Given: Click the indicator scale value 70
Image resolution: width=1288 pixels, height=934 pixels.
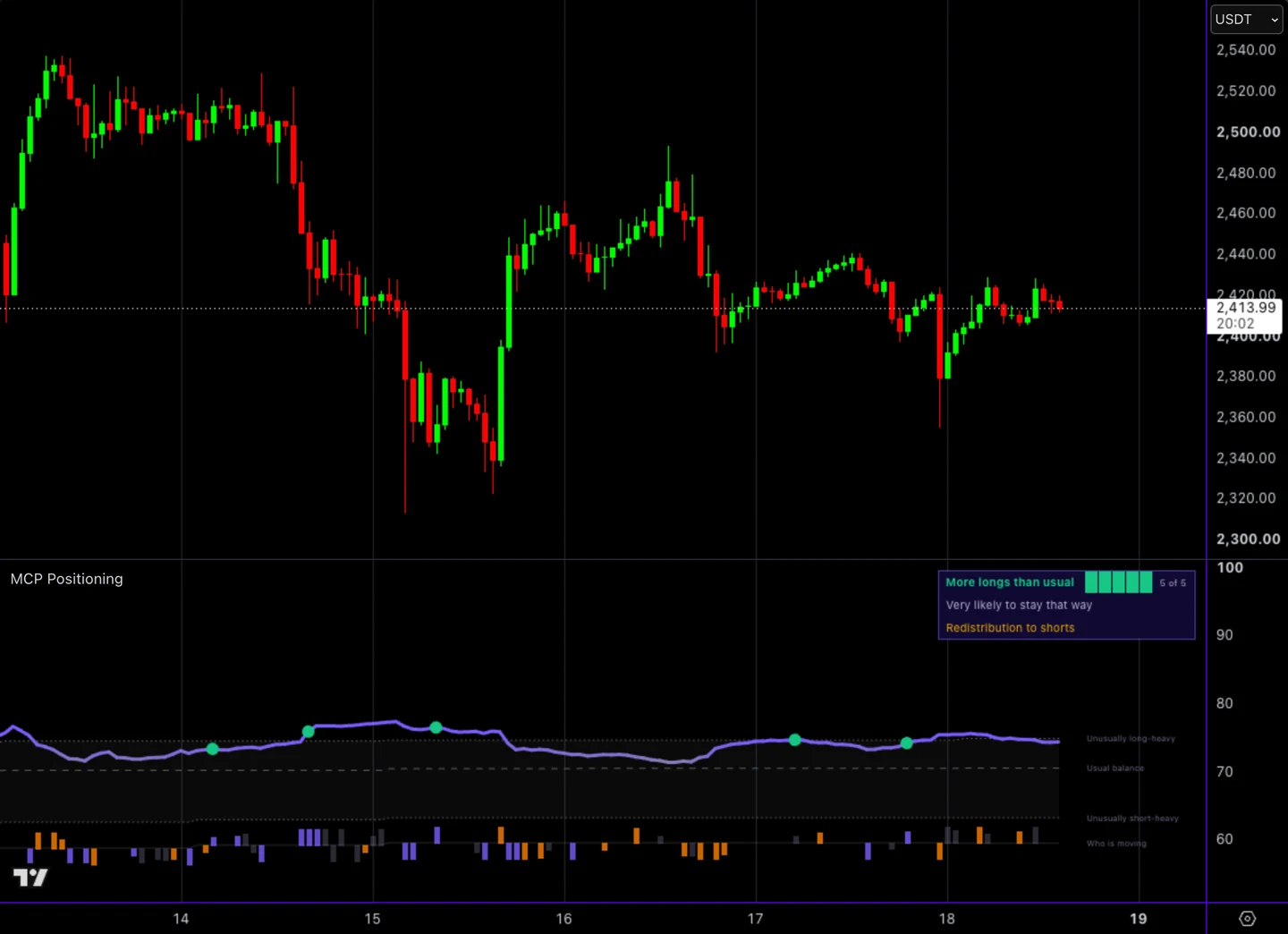Looking at the screenshot, I should [1224, 771].
